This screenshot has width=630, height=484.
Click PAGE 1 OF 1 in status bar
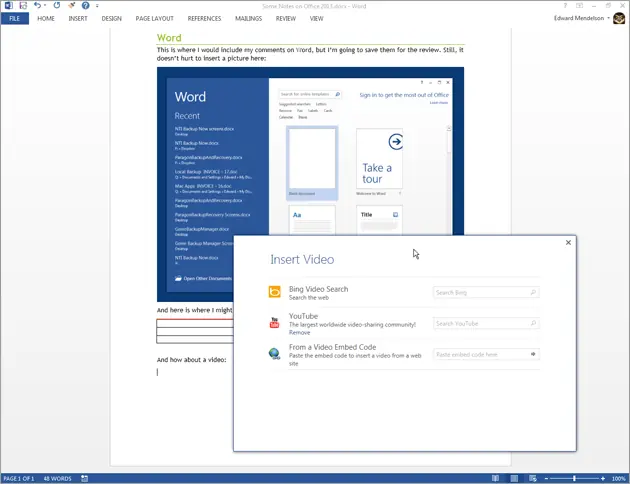(x=19, y=478)
